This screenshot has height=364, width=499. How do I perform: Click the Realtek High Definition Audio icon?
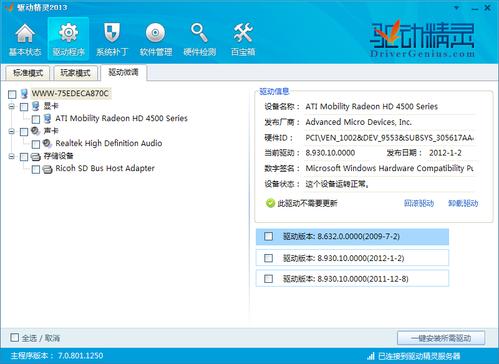tap(47, 143)
